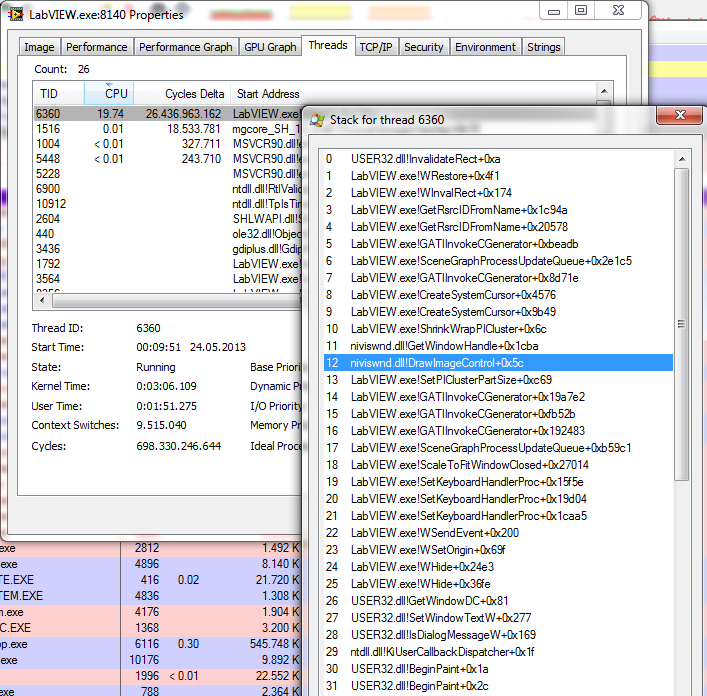Select stack frame 22 WSendEvent+0x200
Image resolution: width=707 pixels, height=696 pixels.
pyautogui.click(x=498, y=533)
